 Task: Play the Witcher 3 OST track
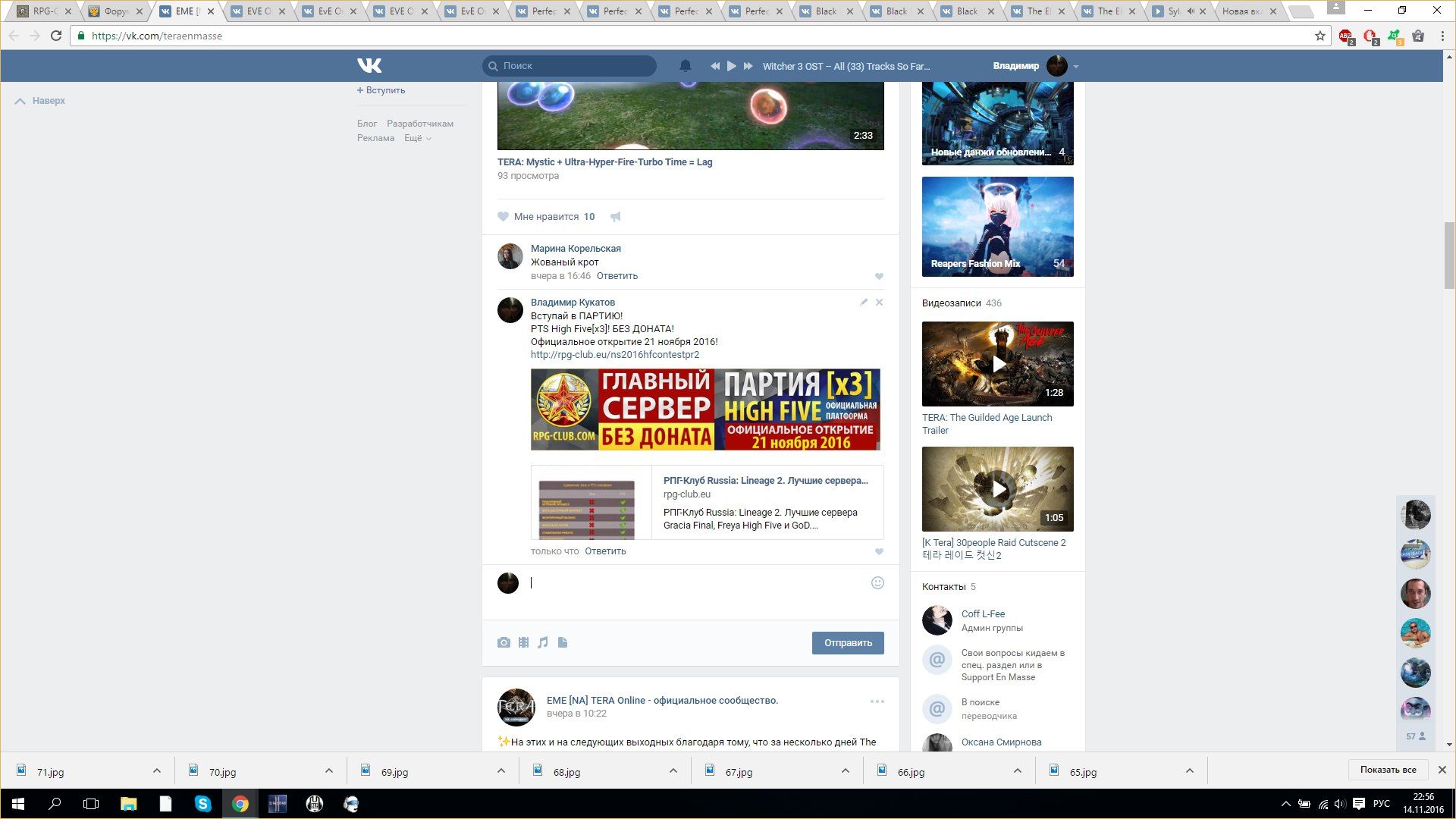pyautogui.click(x=731, y=66)
